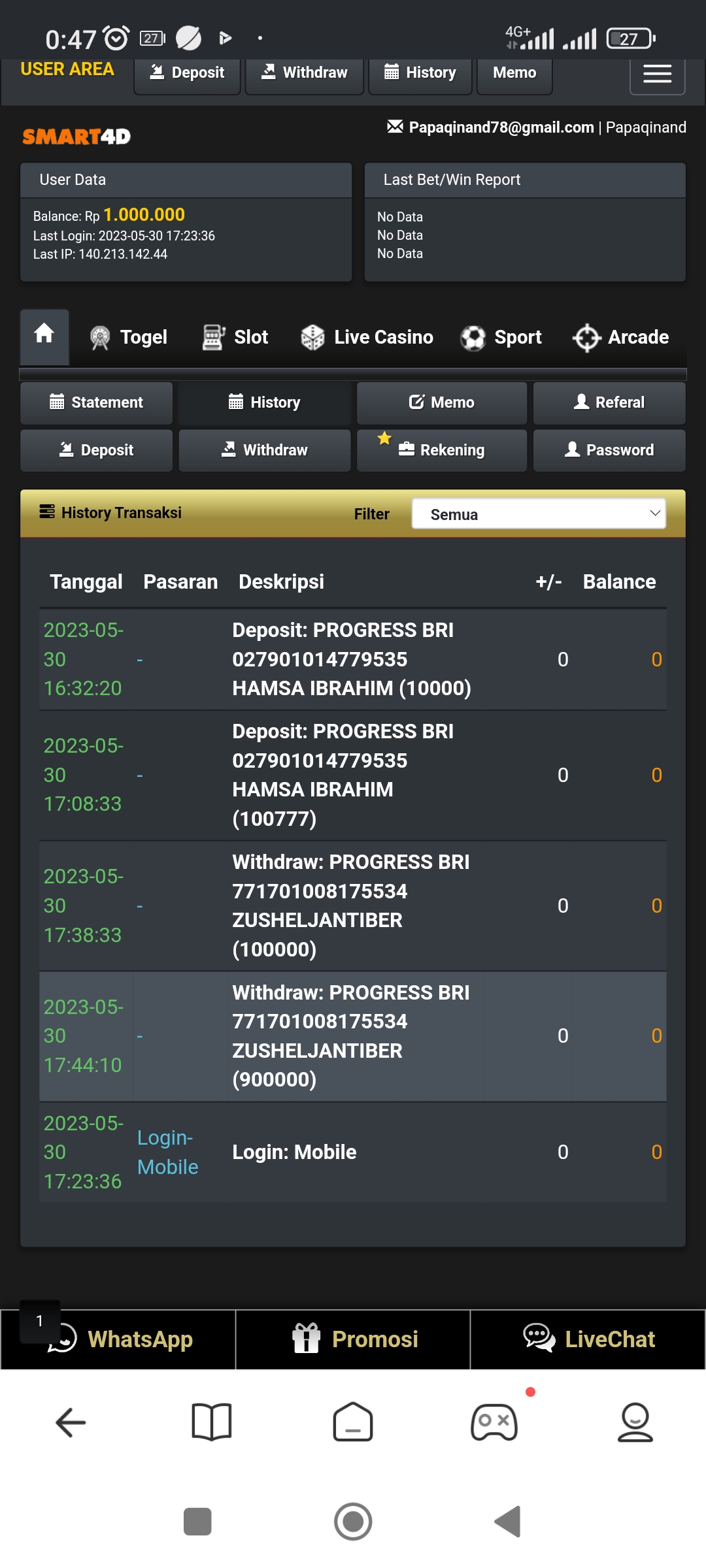This screenshot has height=1568, width=706.
Task: Open the Togel games category
Action: 129,337
